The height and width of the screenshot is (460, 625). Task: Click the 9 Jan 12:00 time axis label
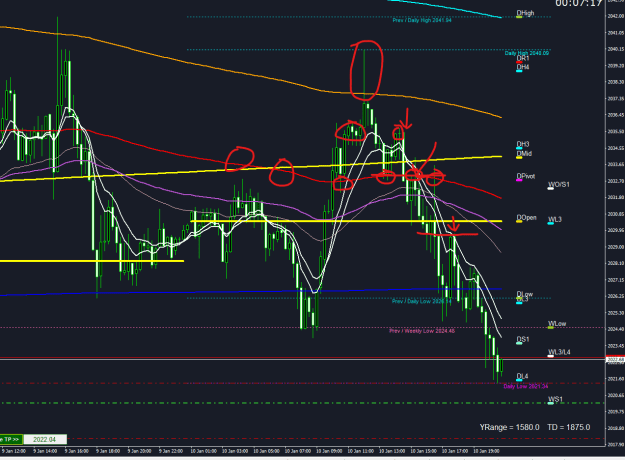pos(14,451)
